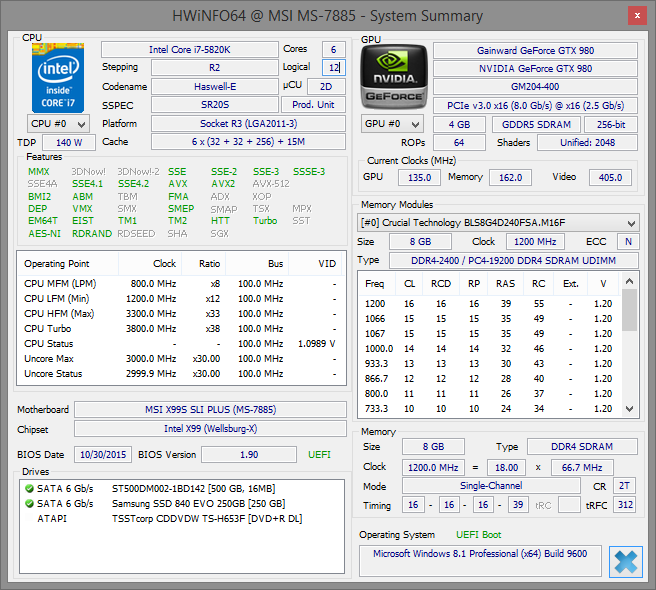Select the Samsung SSD 840 EVO drive entry

[182, 503]
